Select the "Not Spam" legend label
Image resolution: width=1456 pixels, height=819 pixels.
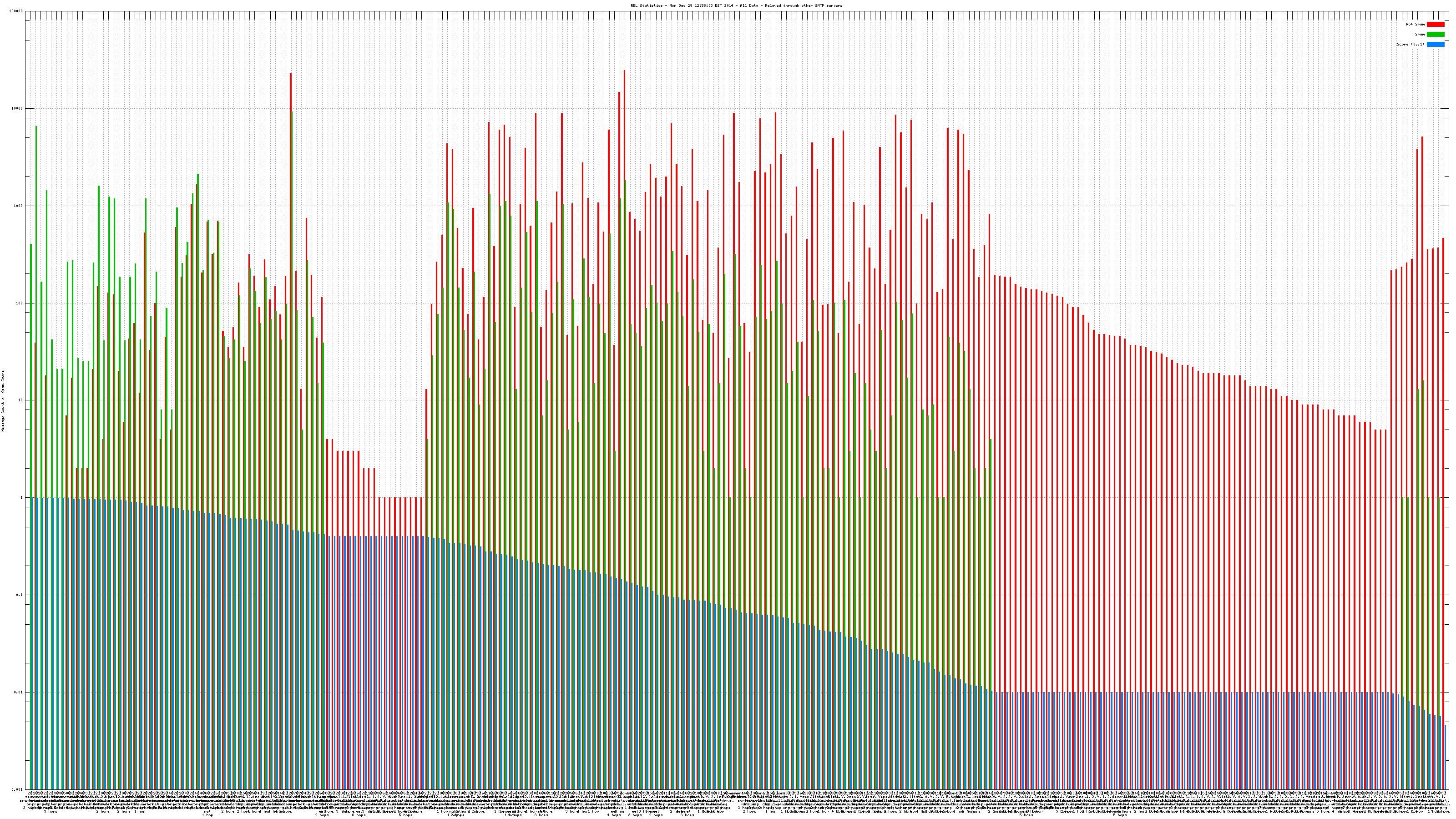[1416, 24]
